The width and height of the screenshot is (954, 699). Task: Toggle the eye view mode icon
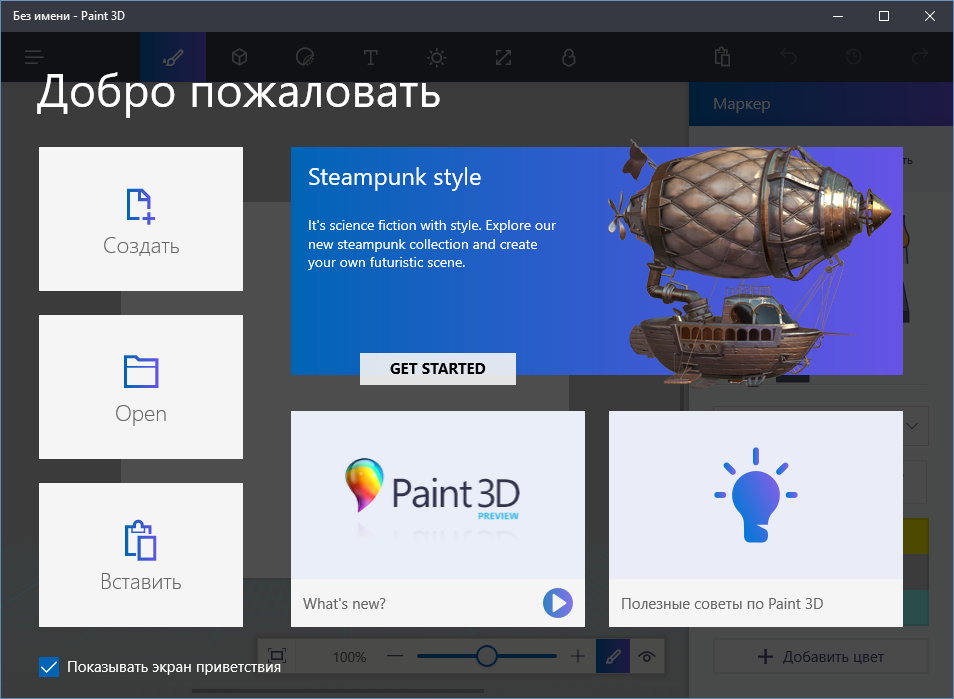[x=647, y=656]
